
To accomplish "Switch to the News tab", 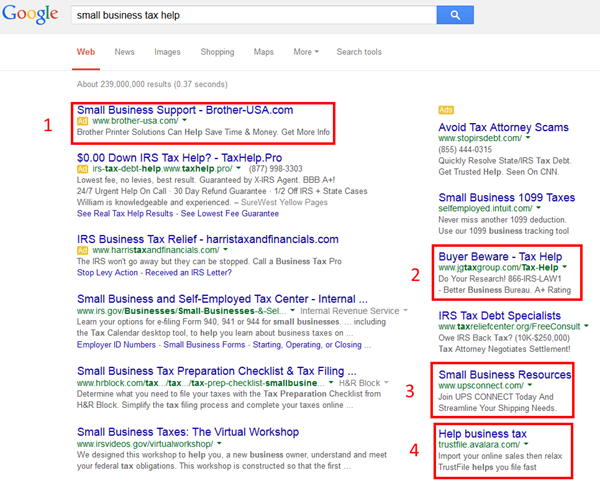I will point(124,52).
